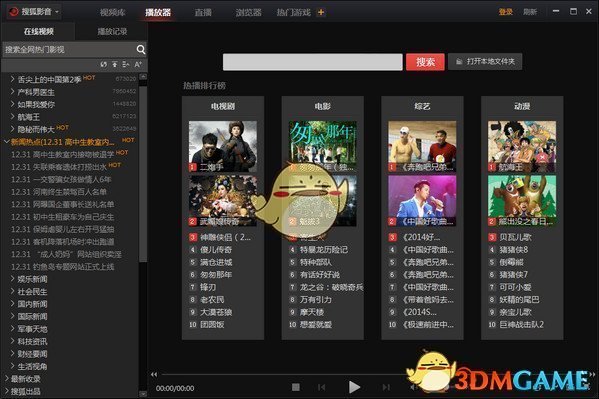
Task: Expand the 隐秘而伟大 entry
Action: coord(12,129)
